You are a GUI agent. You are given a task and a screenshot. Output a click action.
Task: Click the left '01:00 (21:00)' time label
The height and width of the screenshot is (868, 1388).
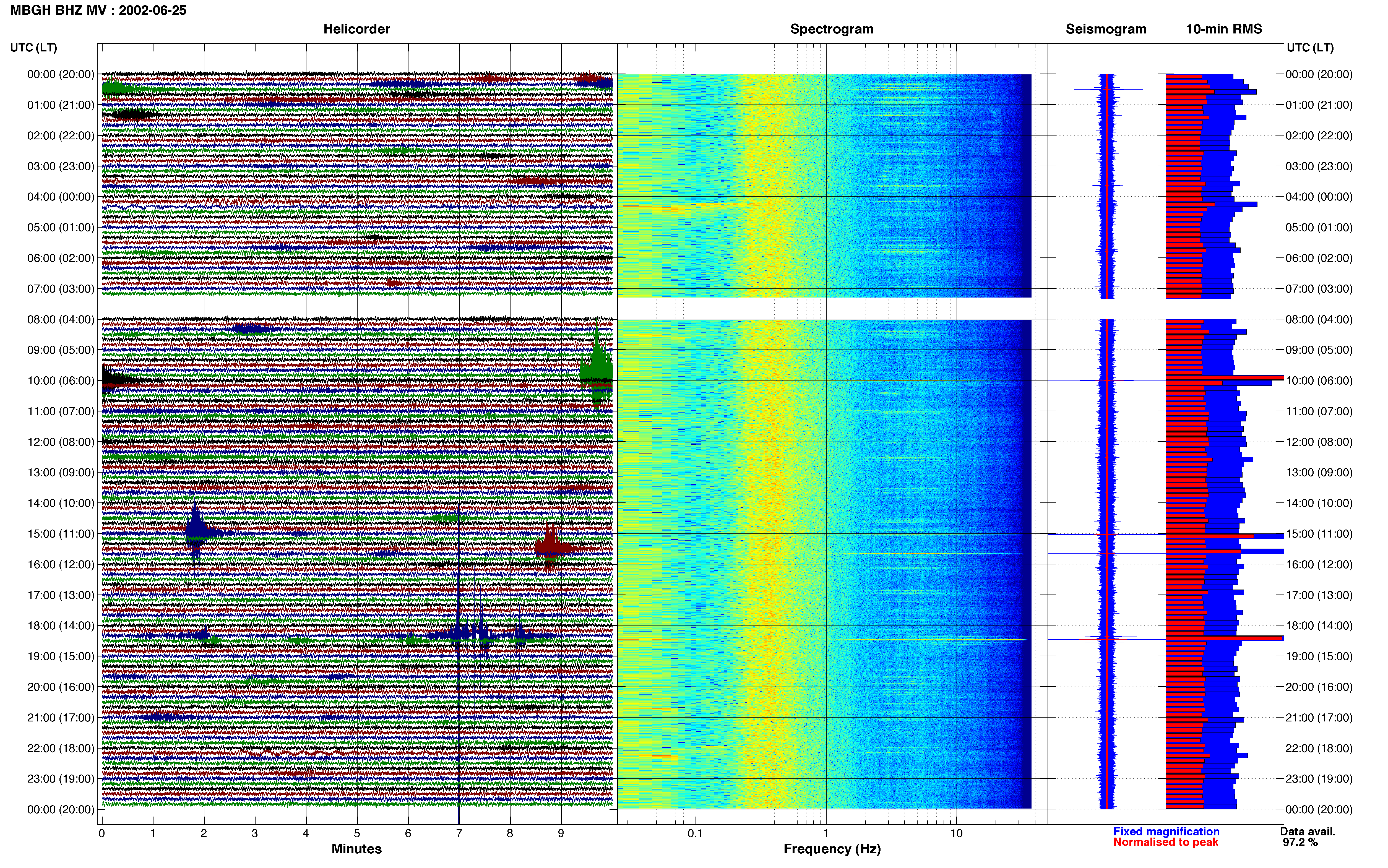click(x=61, y=105)
